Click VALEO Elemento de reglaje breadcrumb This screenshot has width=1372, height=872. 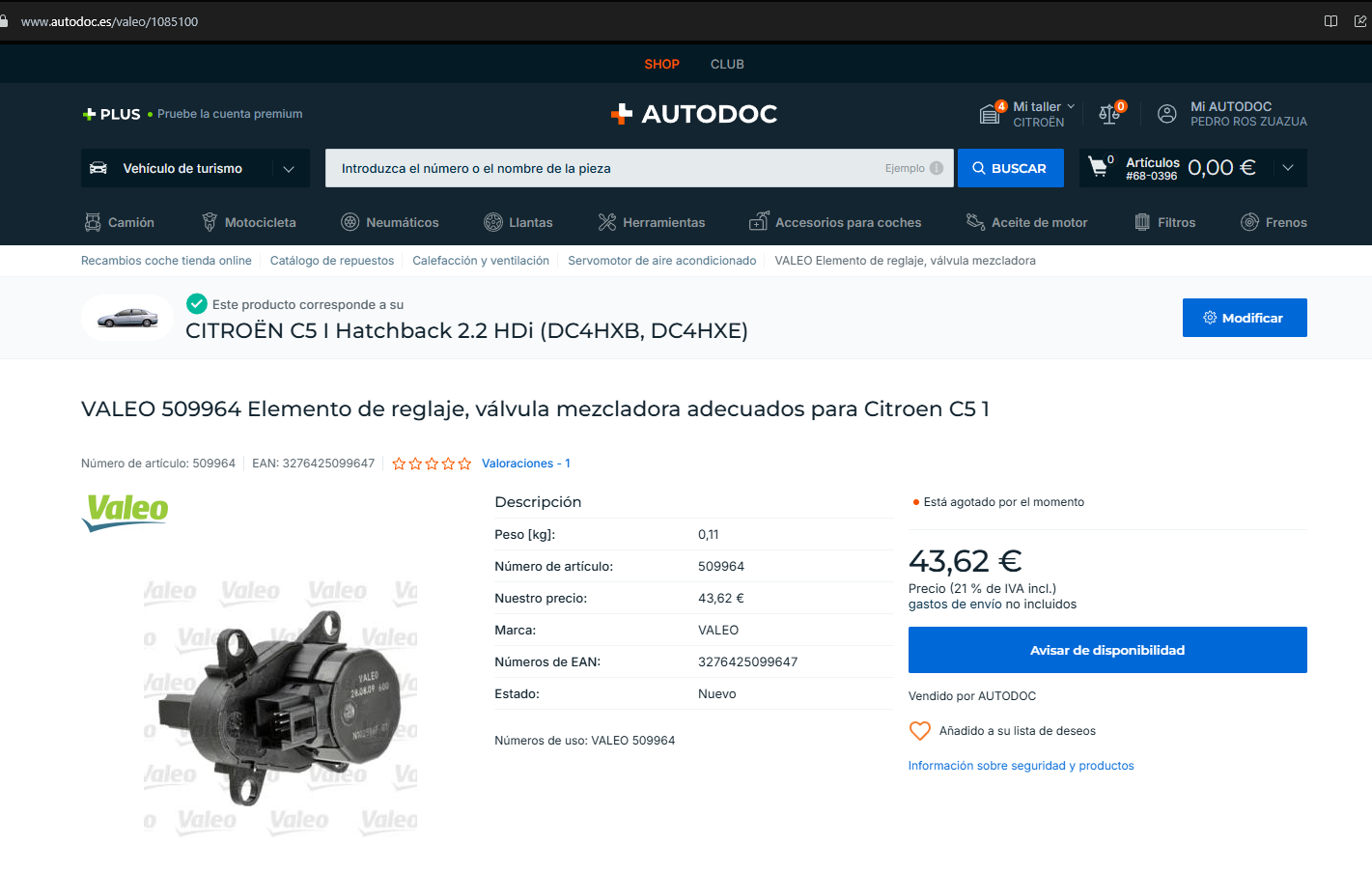click(x=905, y=261)
